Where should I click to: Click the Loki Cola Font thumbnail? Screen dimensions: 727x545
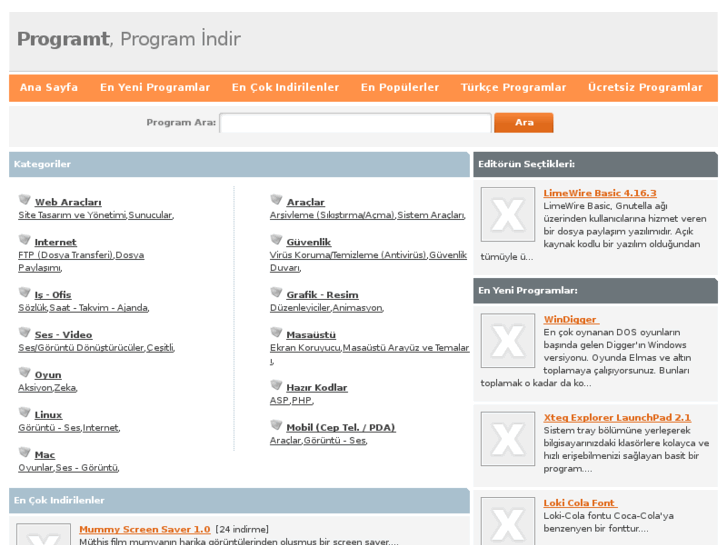point(508,521)
